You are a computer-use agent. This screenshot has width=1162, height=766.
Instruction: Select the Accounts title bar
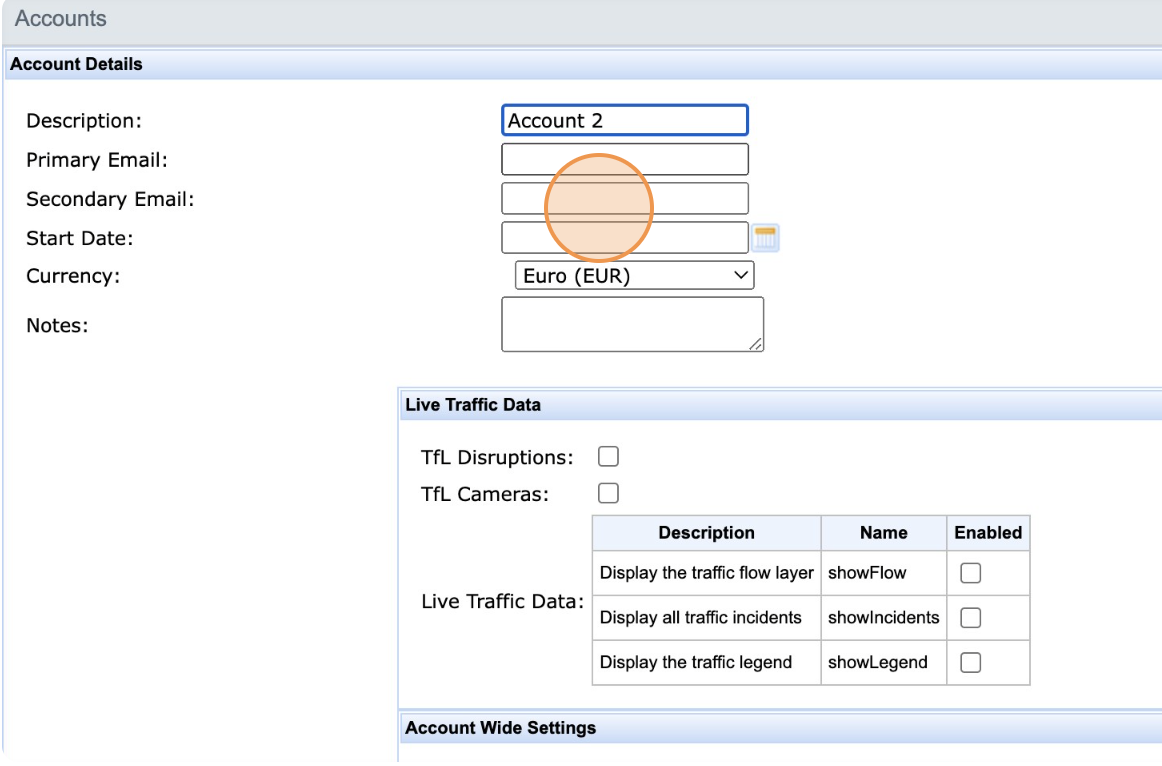coord(61,19)
